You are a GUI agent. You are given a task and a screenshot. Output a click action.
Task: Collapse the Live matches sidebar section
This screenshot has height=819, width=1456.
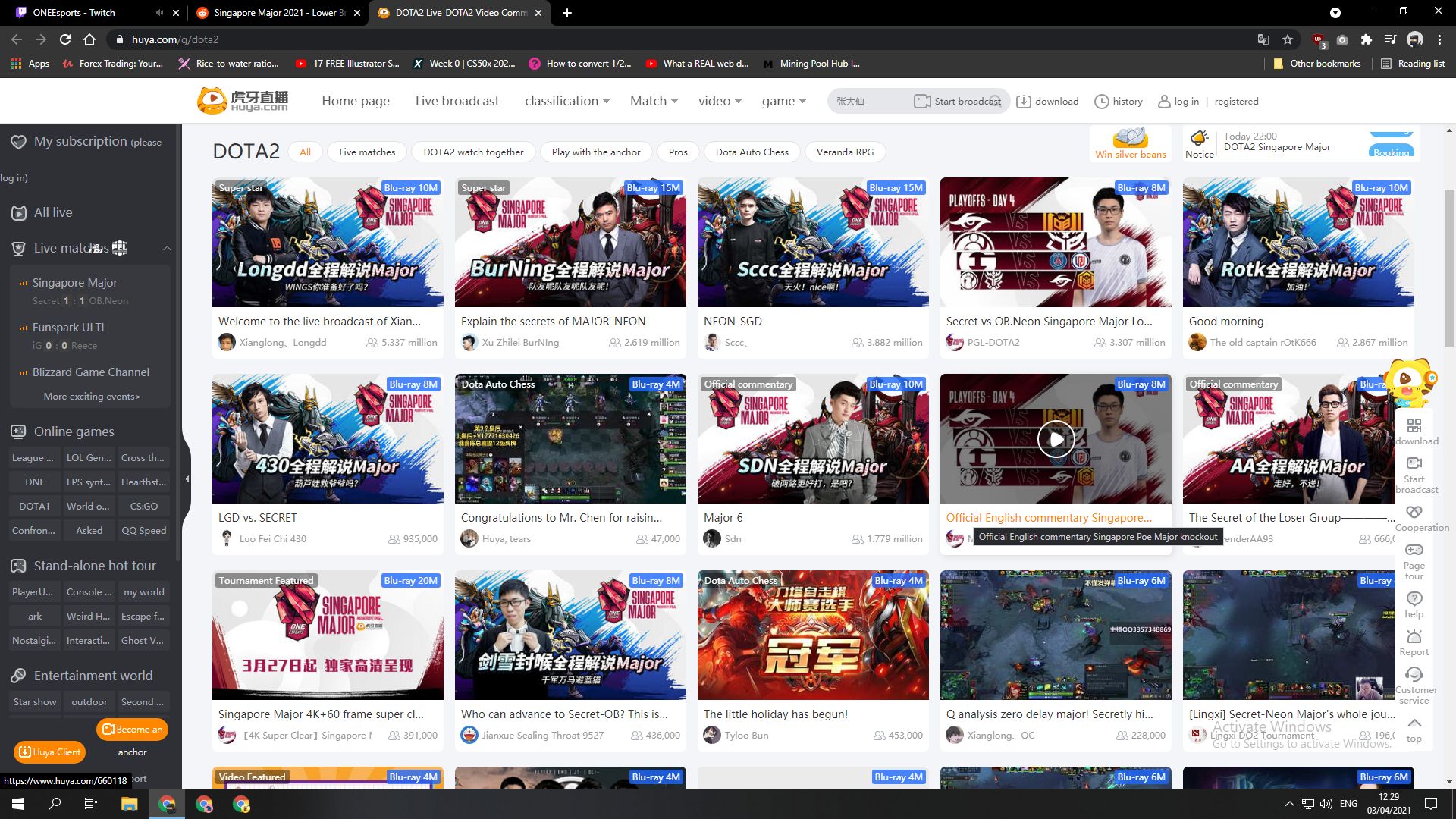pyautogui.click(x=167, y=249)
